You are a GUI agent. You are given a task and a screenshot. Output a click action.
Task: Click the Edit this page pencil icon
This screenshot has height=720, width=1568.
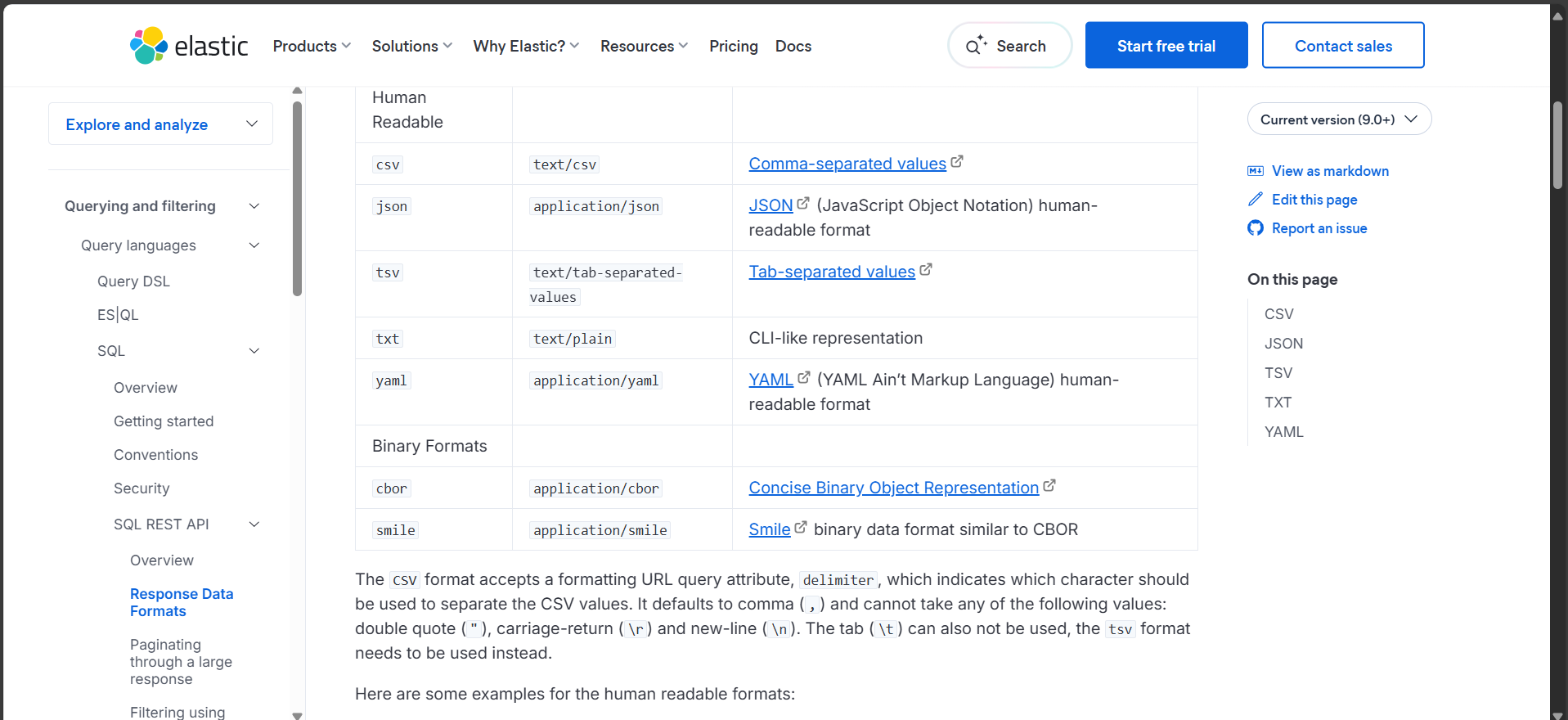(1256, 200)
